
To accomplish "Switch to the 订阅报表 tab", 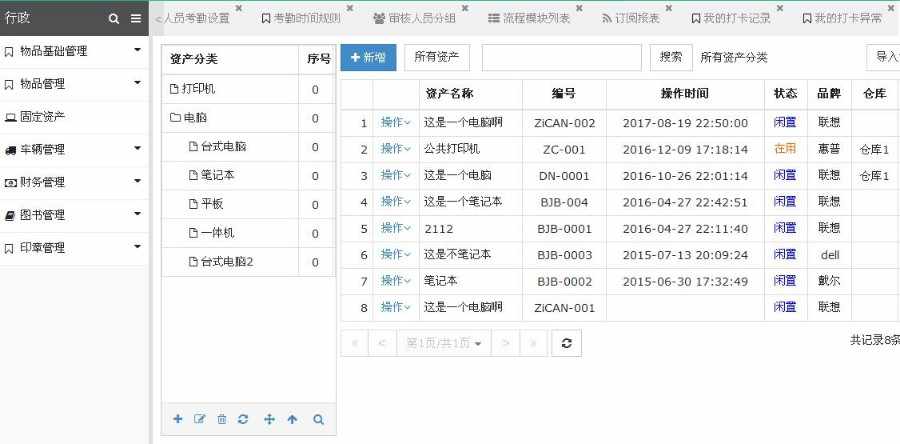I will coord(630,18).
